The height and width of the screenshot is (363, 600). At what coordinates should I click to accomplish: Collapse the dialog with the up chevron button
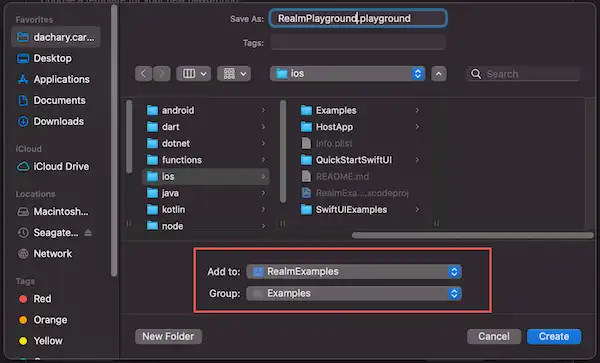point(439,73)
